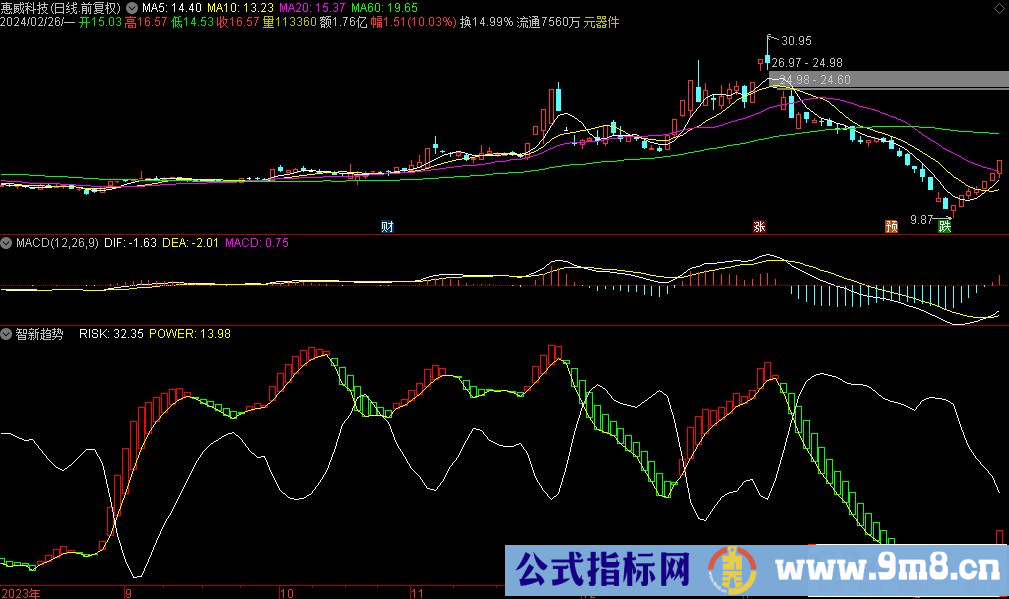Click the closing price 收16.57

click(x=238, y=23)
